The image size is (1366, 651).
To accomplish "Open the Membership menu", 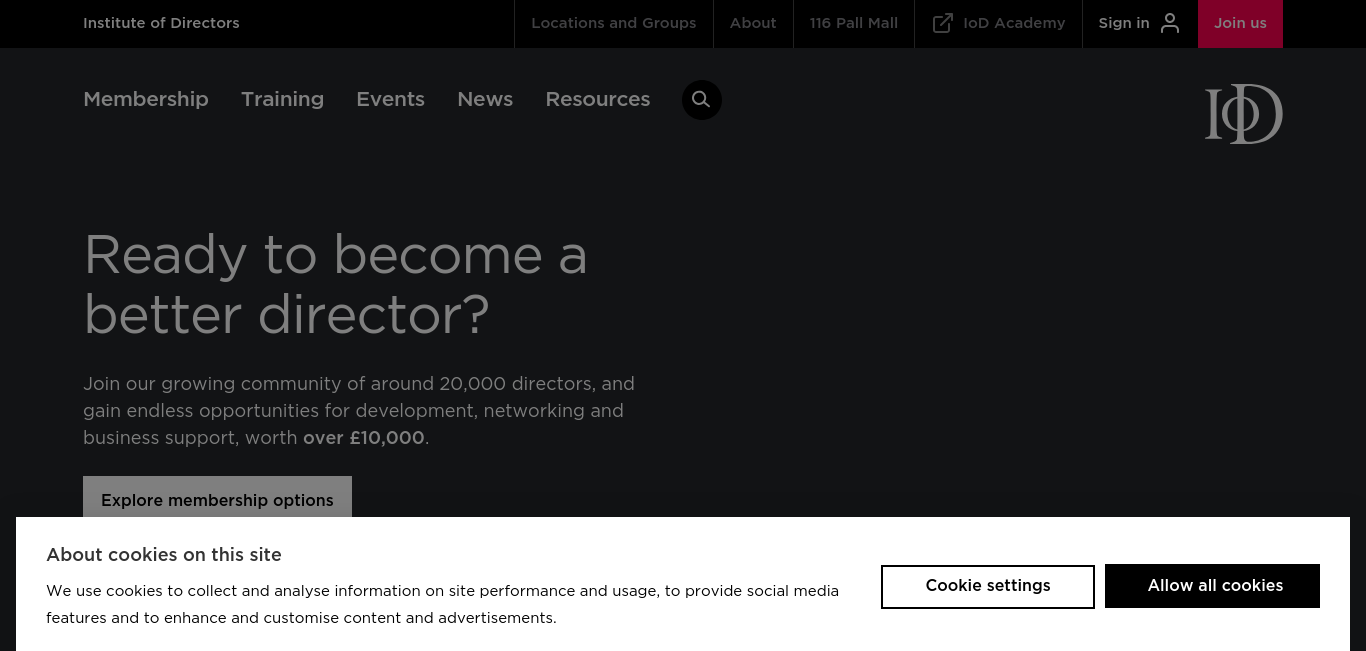I will click(x=146, y=99).
